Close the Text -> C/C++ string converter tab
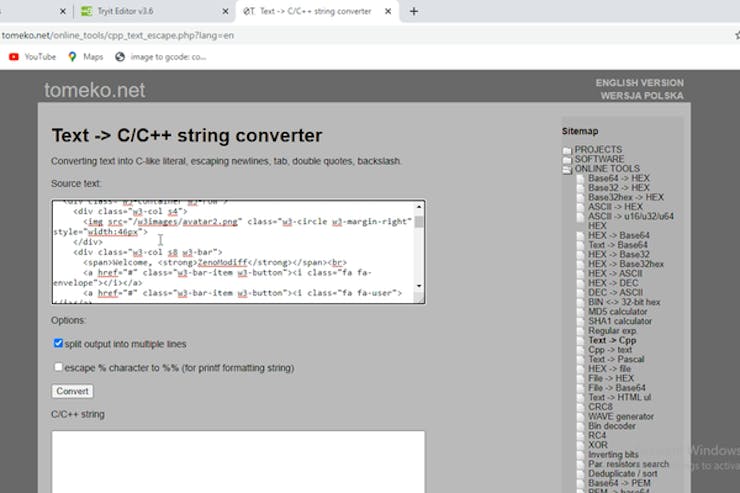740x493 pixels. [388, 11]
